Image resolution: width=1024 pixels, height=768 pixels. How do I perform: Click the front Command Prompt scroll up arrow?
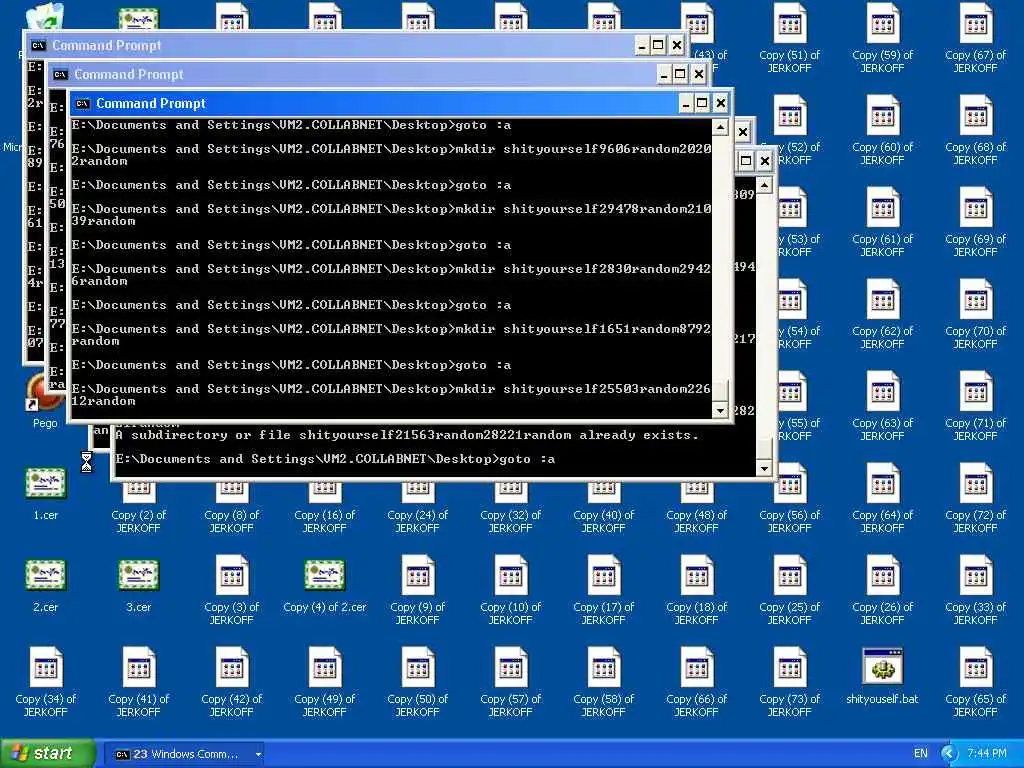(x=720, y=127)
